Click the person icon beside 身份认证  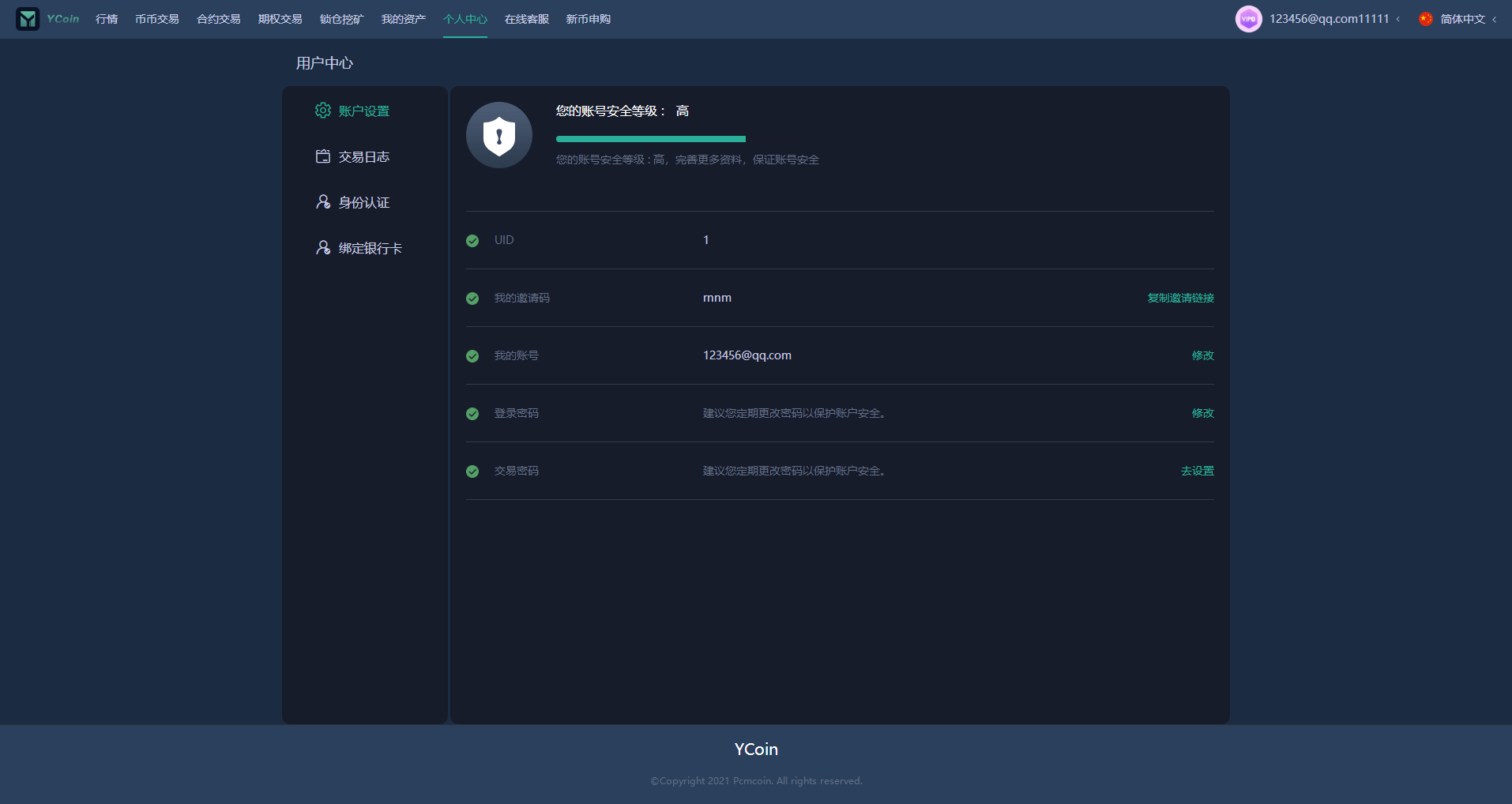click(x=322, y=202)
